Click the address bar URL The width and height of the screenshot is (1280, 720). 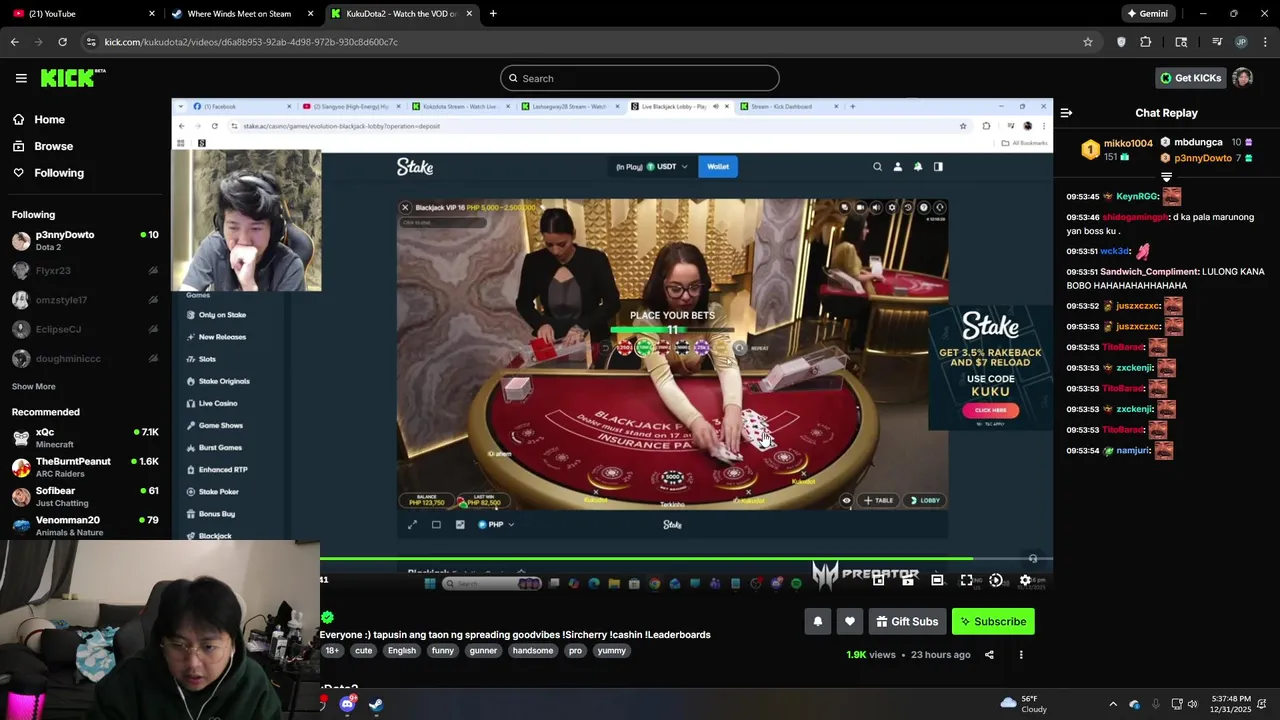(x=251, y=42)
